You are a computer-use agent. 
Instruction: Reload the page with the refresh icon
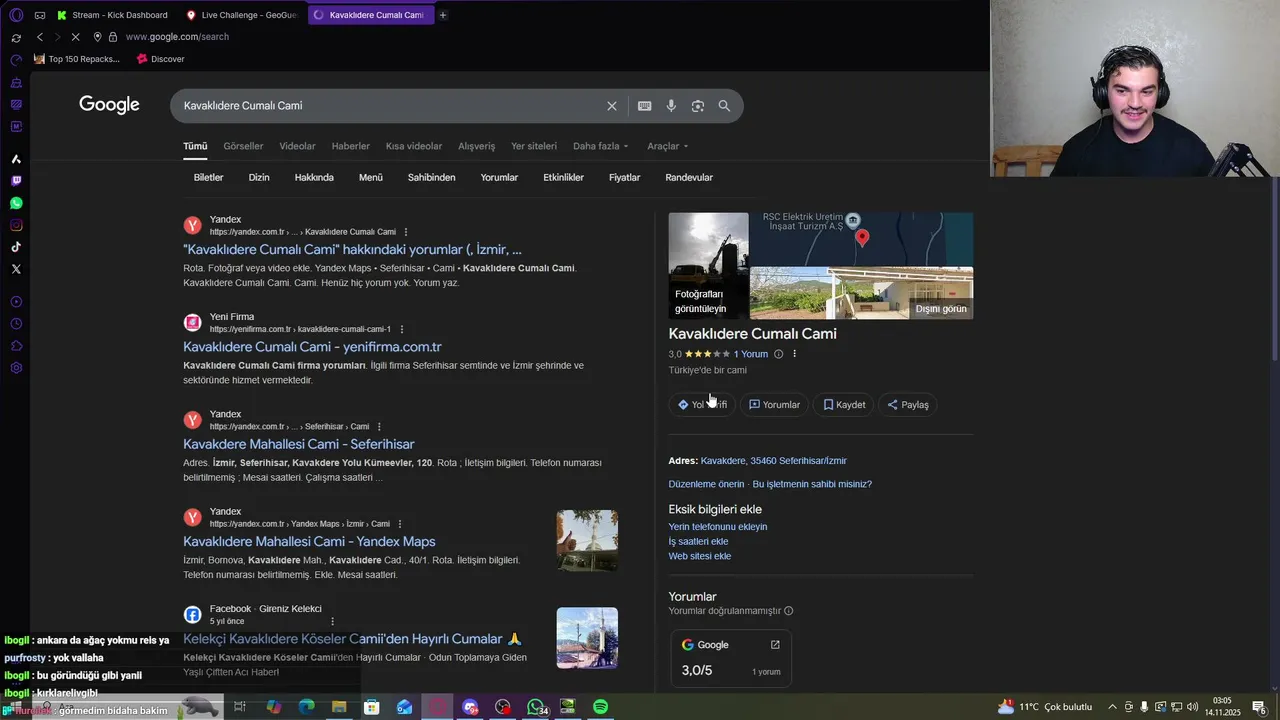(x=16, y=37)
